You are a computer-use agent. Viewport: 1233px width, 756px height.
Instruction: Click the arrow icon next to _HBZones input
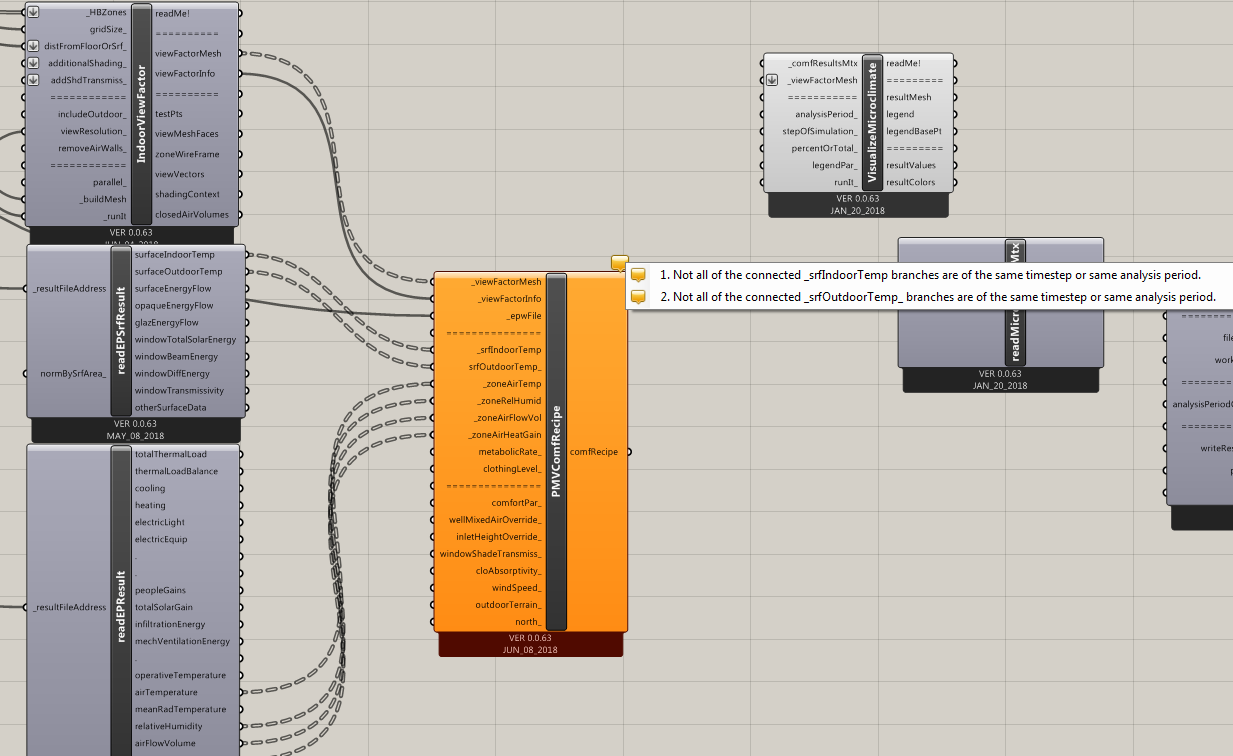[32, 12]
